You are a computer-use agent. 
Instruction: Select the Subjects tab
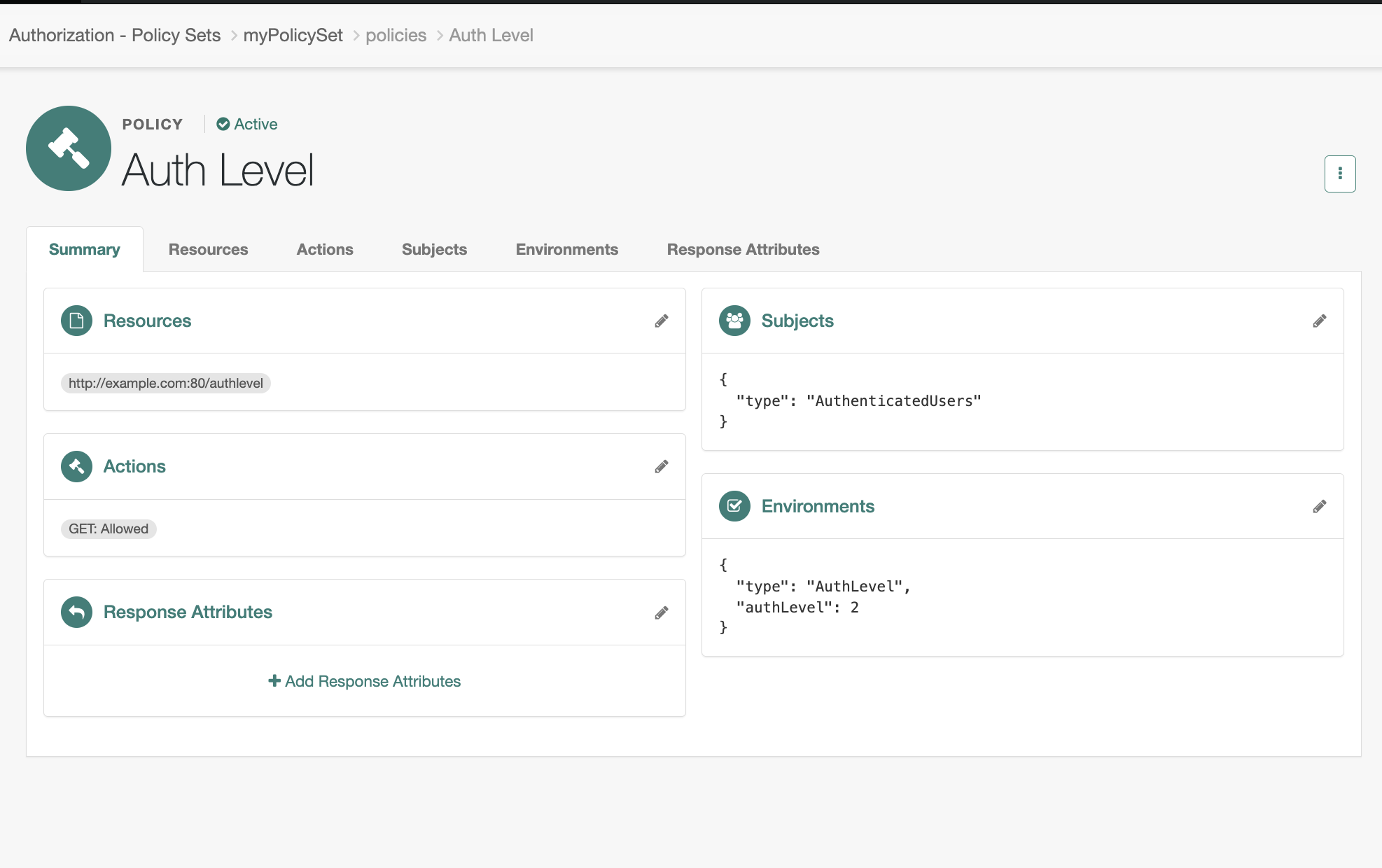434,249
